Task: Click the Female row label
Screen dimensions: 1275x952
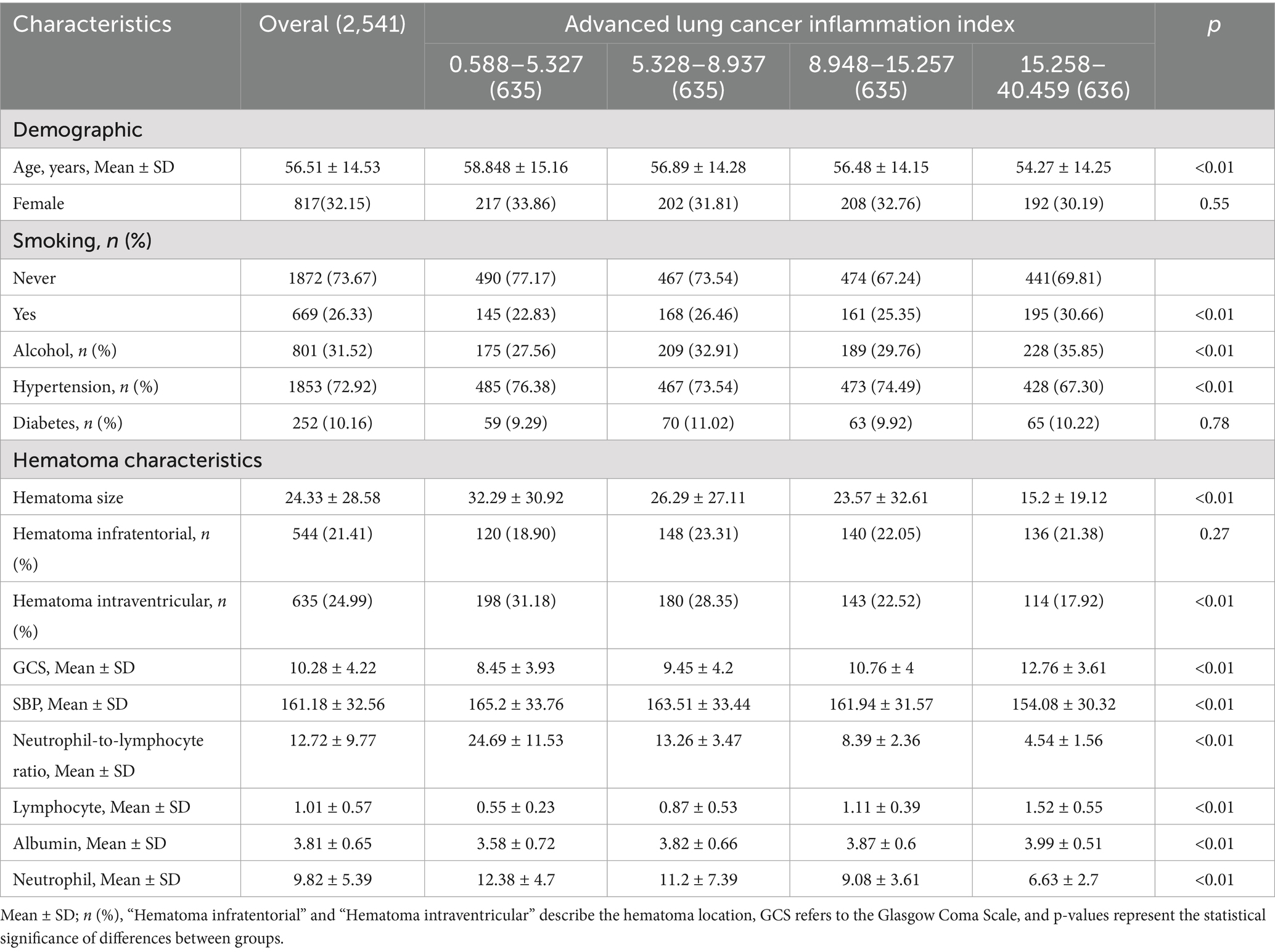Action: click(38, 203)
